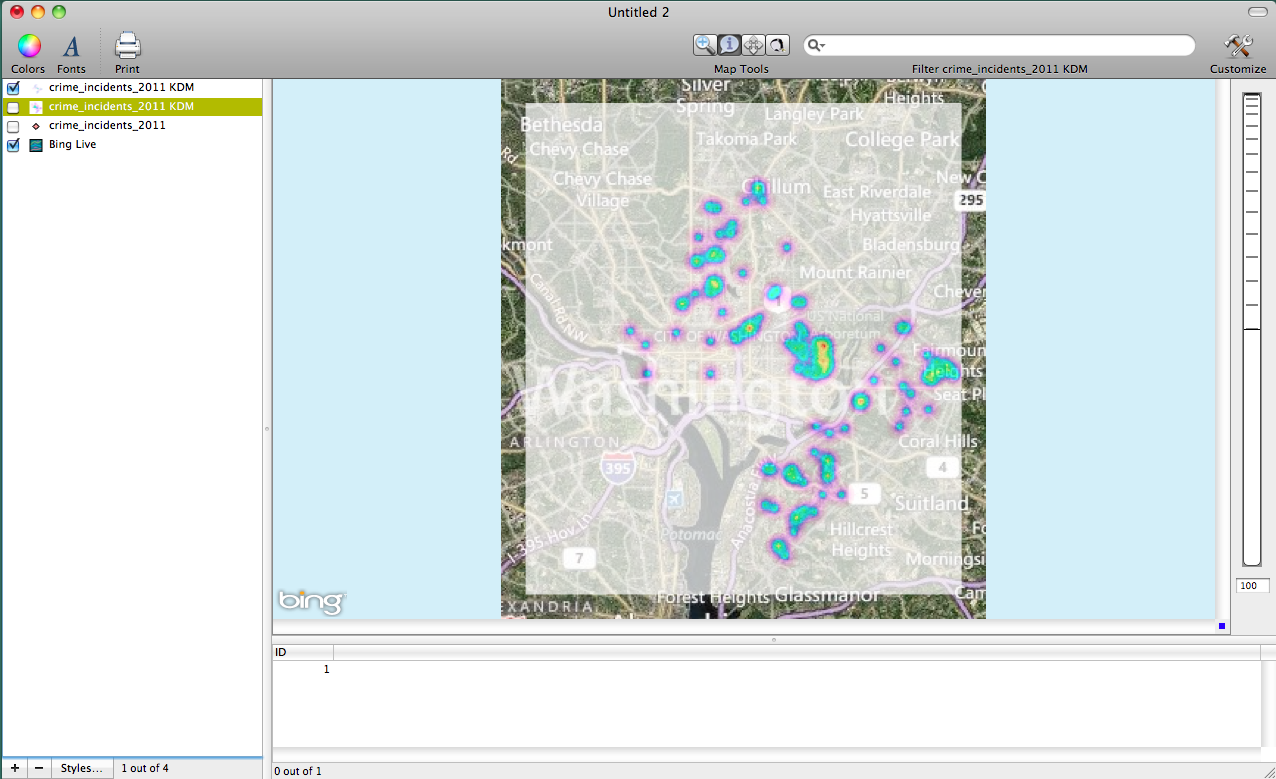Open the filter search options dropdown
Screen dimensions: 1276x779
coord(817,46)
